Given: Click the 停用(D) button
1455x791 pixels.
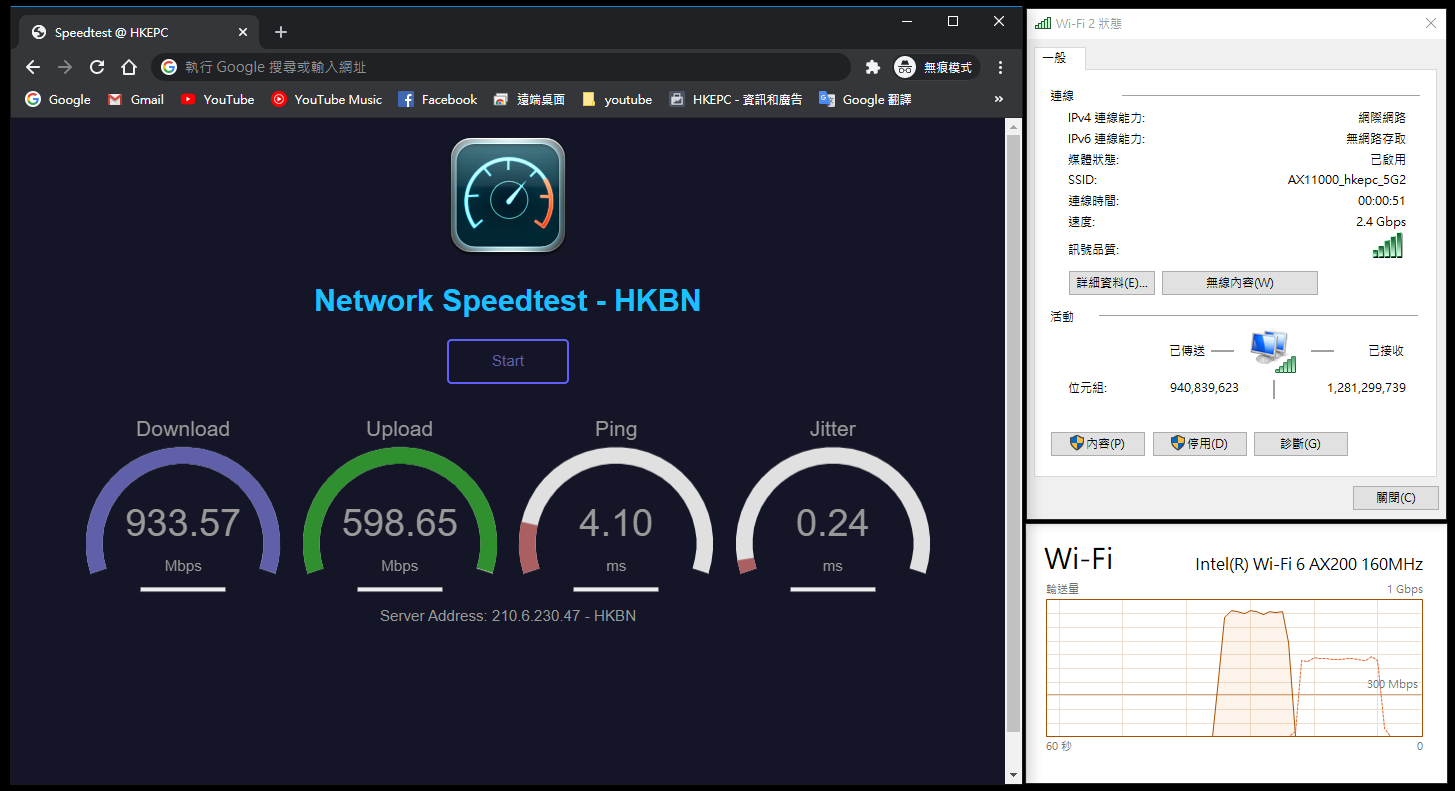Looking at the screenshot, I should (1200, 443).
